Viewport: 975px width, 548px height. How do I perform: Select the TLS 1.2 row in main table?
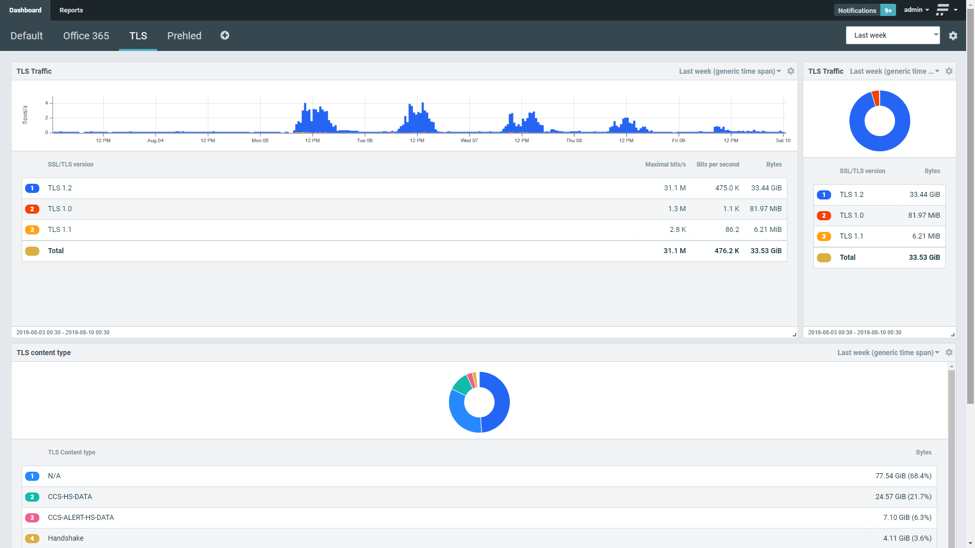pos(404,188)
